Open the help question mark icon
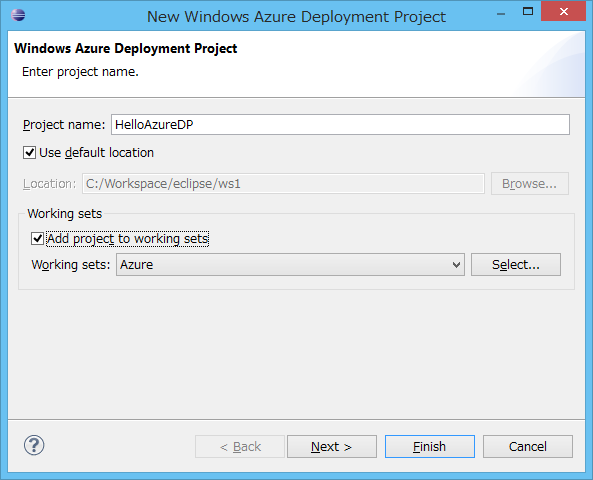Screen dimensions: 593x480 tap(34, 445)
